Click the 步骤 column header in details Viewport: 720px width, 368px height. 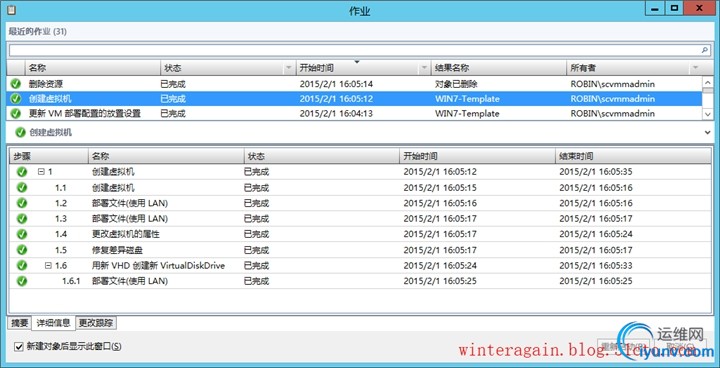[x=48, y=156]
